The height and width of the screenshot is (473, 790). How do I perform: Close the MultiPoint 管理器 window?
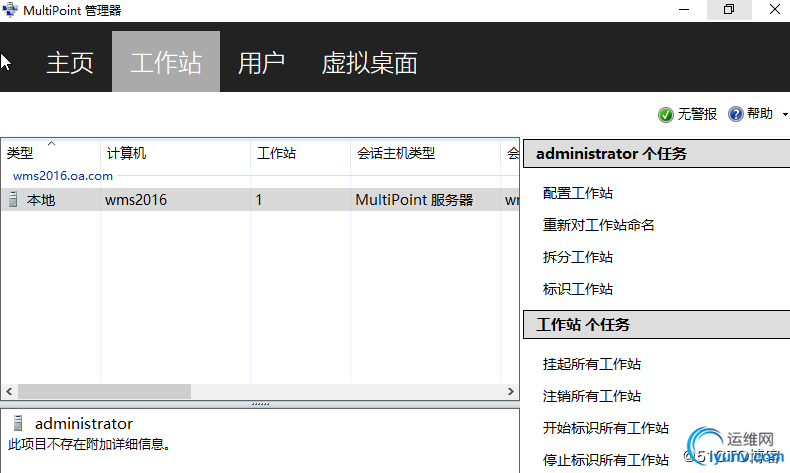pos(775,10)
